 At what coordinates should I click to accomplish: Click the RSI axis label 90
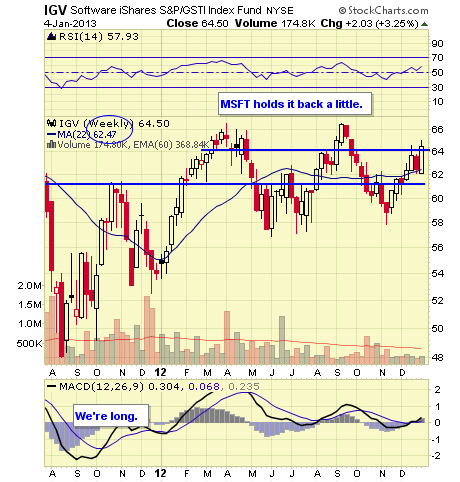coord(437,44)
